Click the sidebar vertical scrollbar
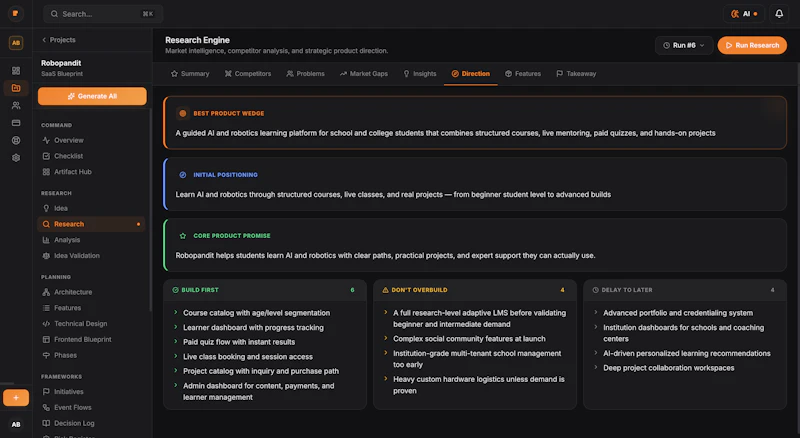 click(151, 209)
